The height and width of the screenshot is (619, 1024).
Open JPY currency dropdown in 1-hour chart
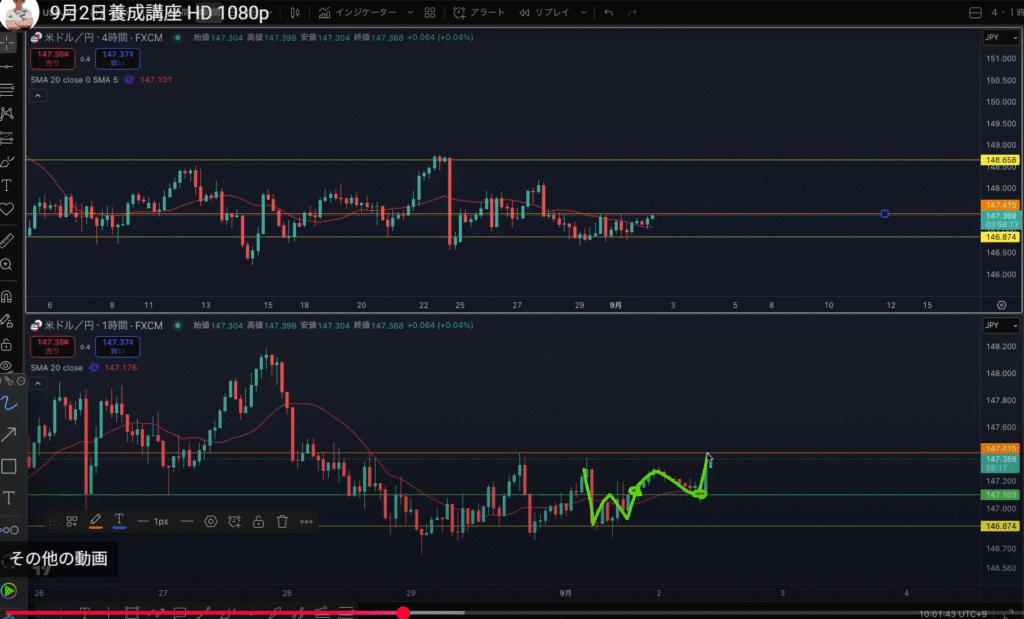[x=1001, y=325]
